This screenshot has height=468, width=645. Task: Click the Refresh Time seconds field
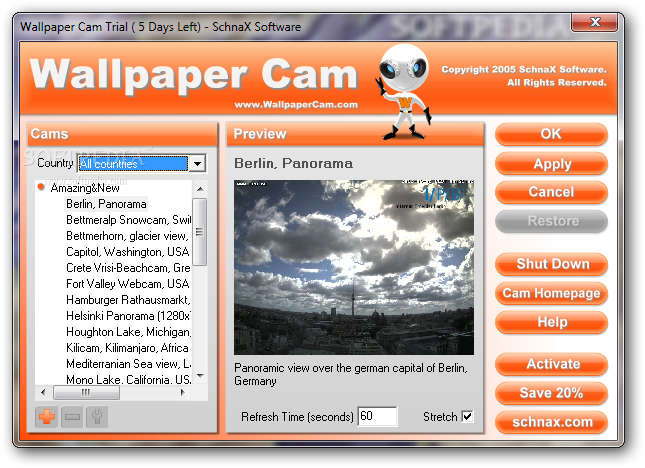(377, 416)
